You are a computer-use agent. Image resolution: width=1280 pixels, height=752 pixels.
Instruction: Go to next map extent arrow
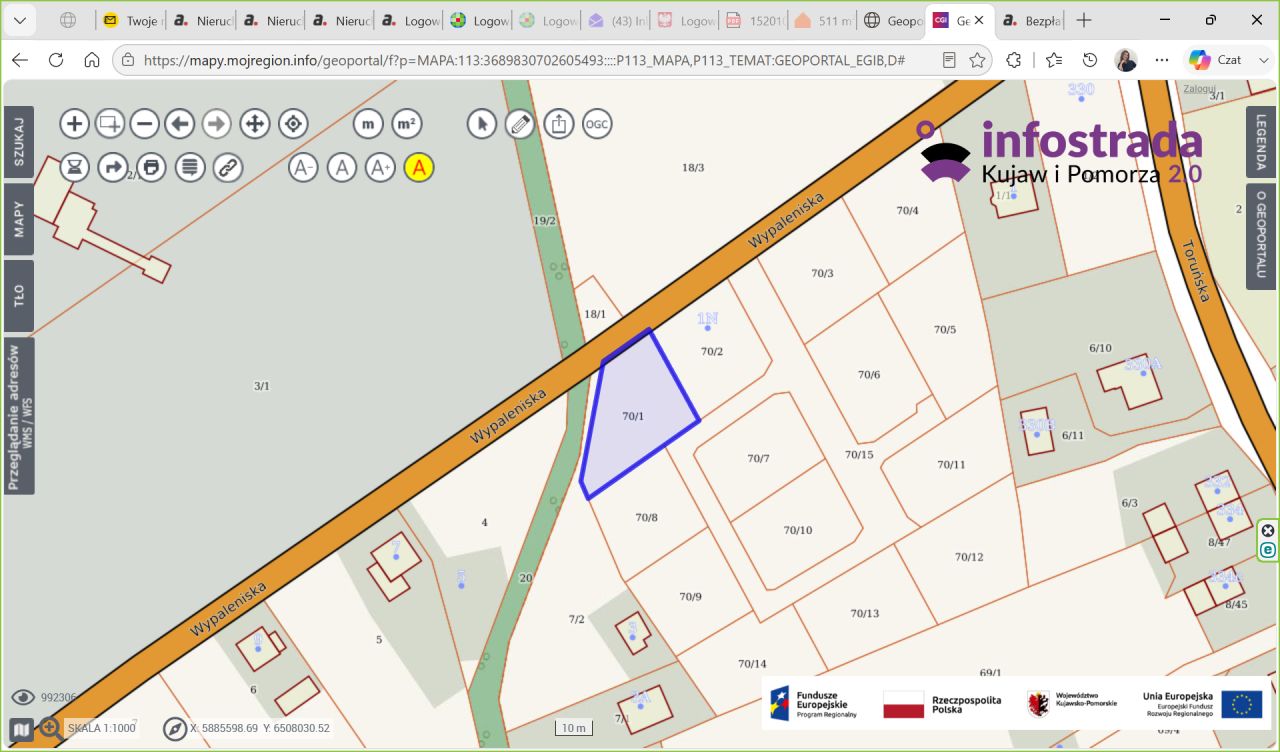pyautogui.click(x=216, y=124)
